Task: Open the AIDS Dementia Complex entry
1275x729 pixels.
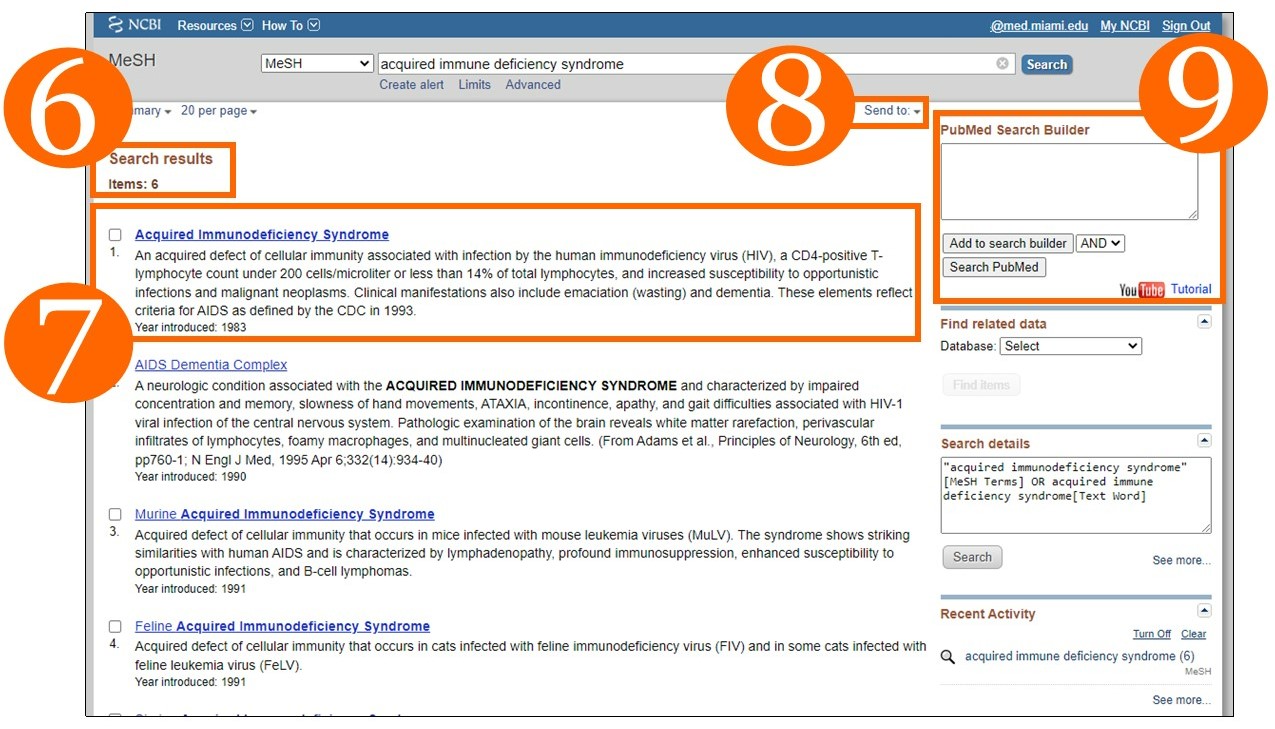Action: tap(210, 364)
